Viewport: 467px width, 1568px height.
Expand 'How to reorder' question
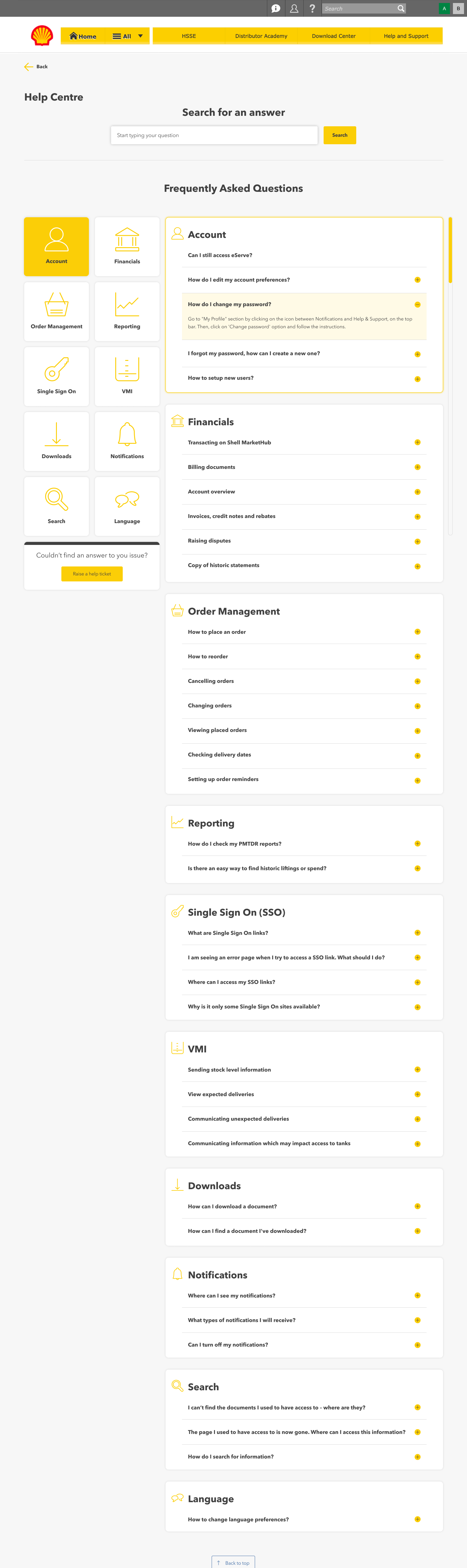417,657
